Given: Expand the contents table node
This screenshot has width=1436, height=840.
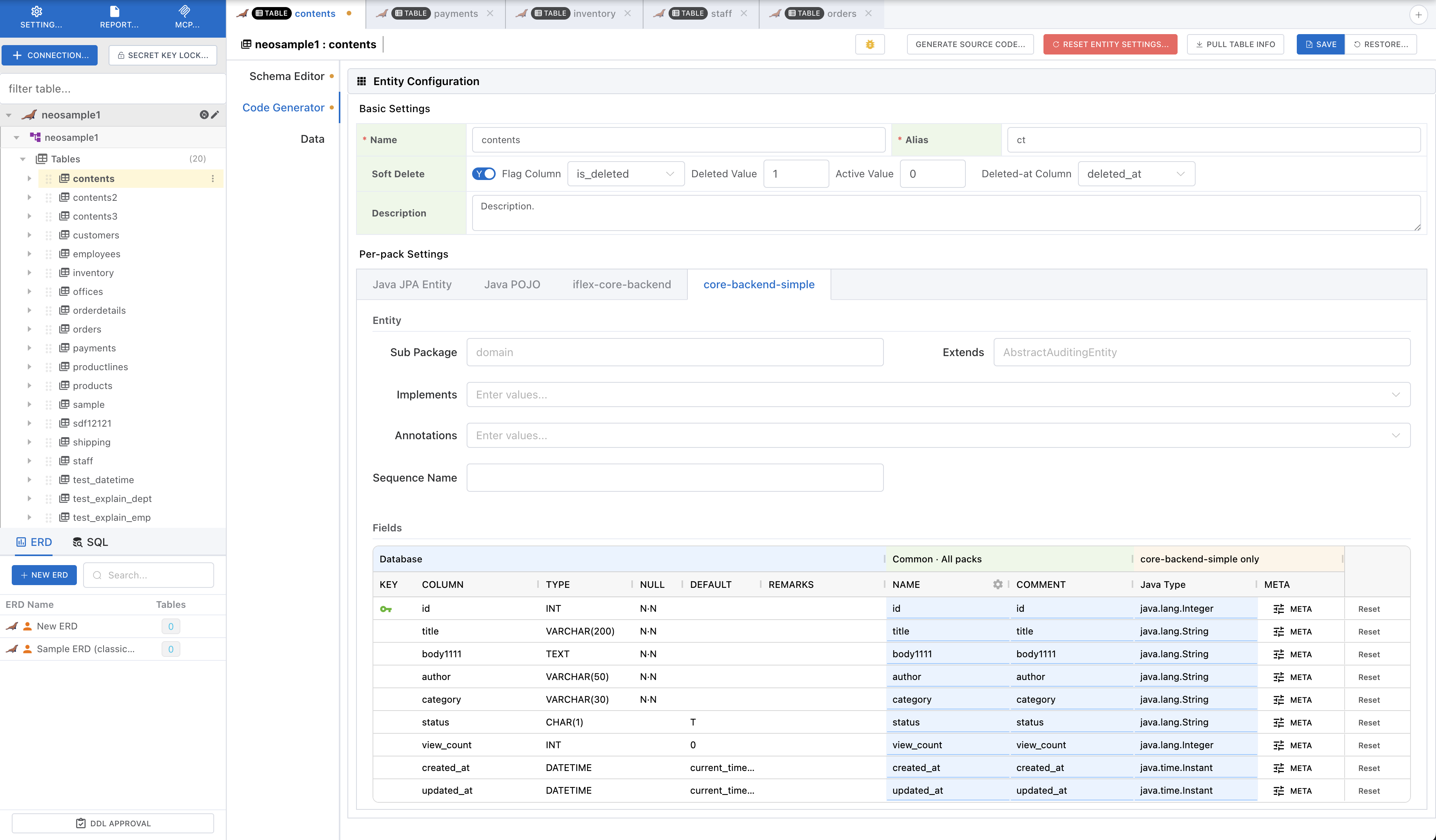Looking at the screenshot, I should (x=29, y=178).
